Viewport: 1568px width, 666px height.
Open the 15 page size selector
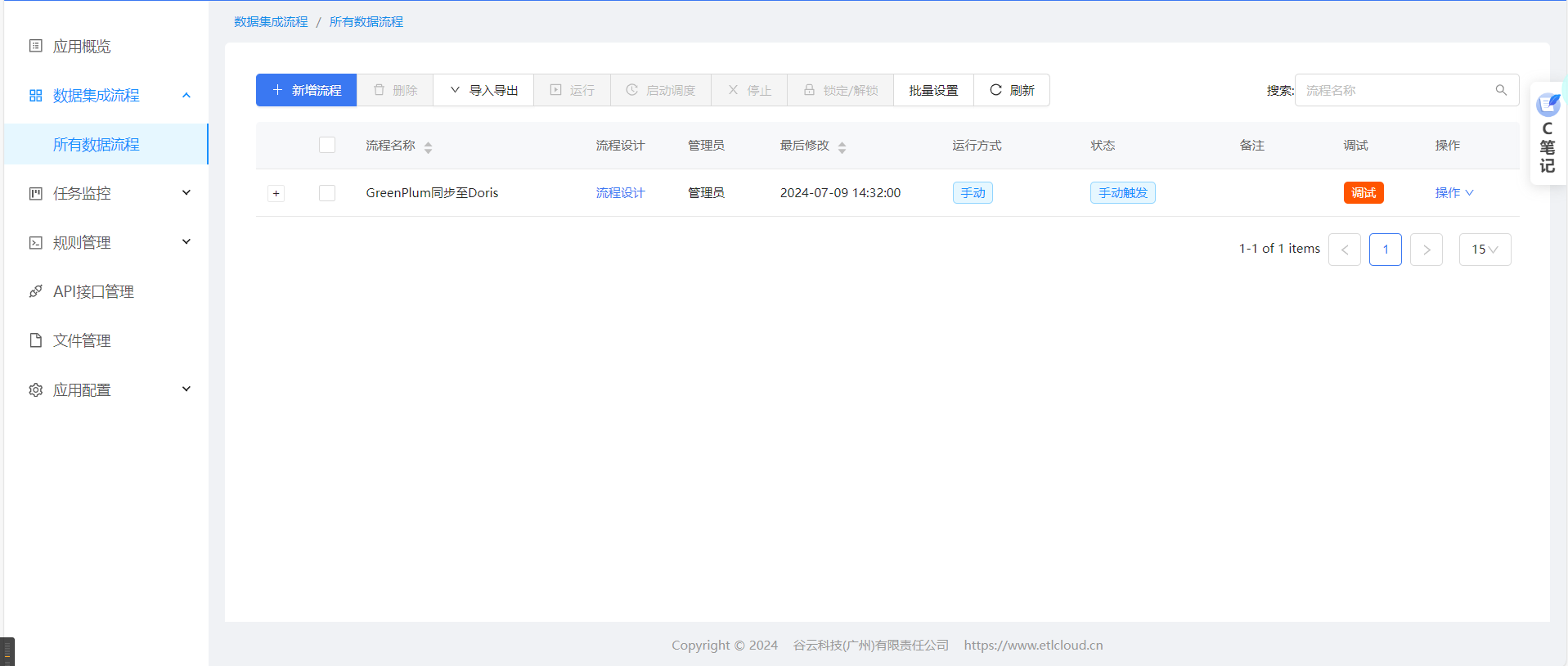(x=1485, y=250)
